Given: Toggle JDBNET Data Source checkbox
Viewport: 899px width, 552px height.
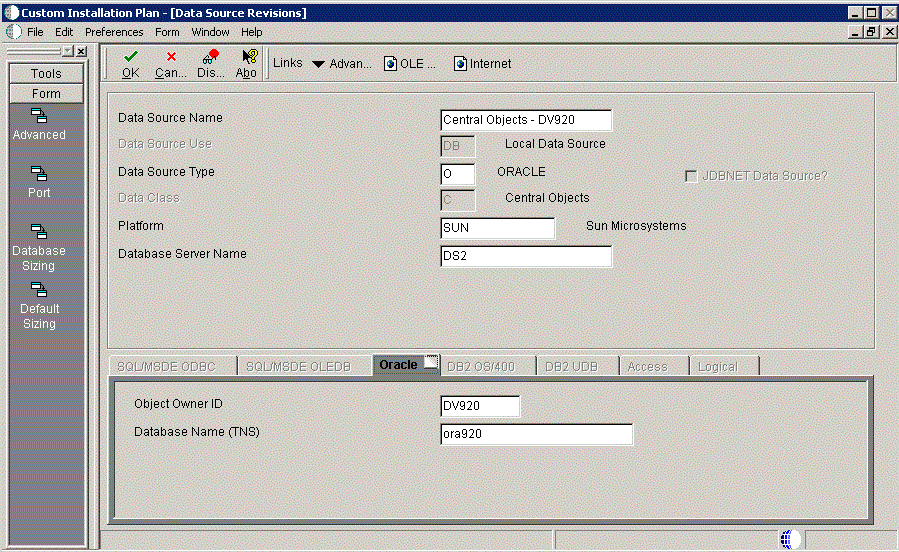Looking at the screenshot, I should (691, 176).
